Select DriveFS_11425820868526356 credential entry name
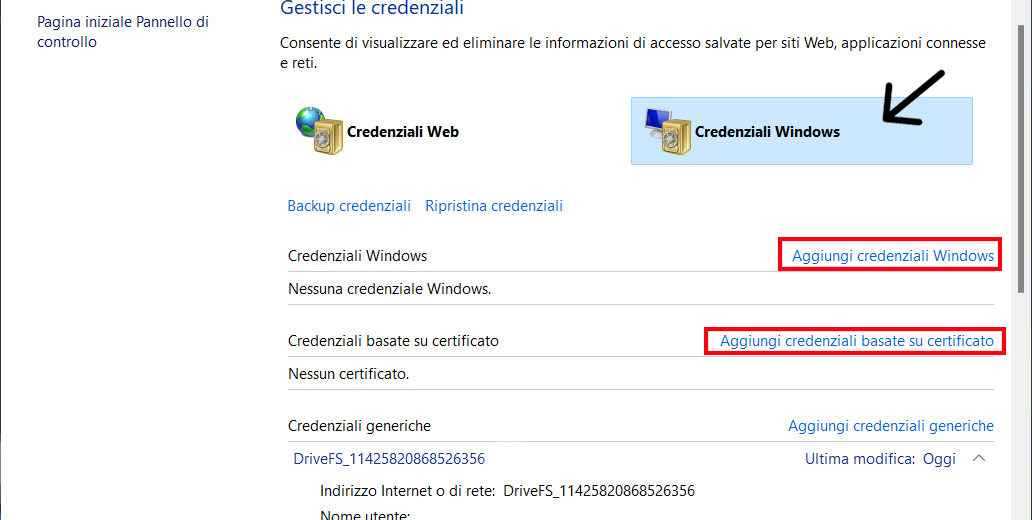This screenshot has width=1032, height=520. (389, 459)
